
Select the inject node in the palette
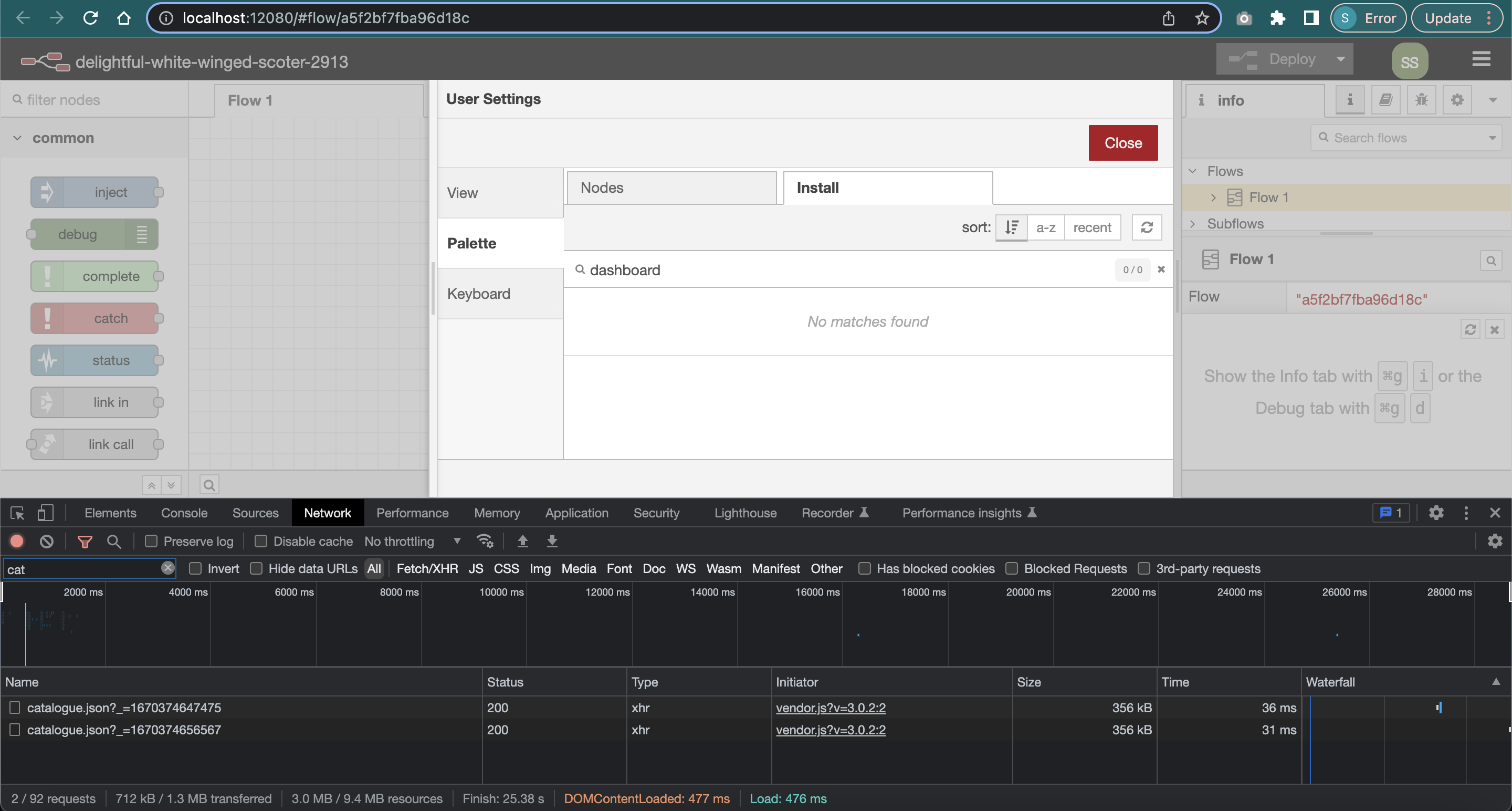tap(94, 191)
